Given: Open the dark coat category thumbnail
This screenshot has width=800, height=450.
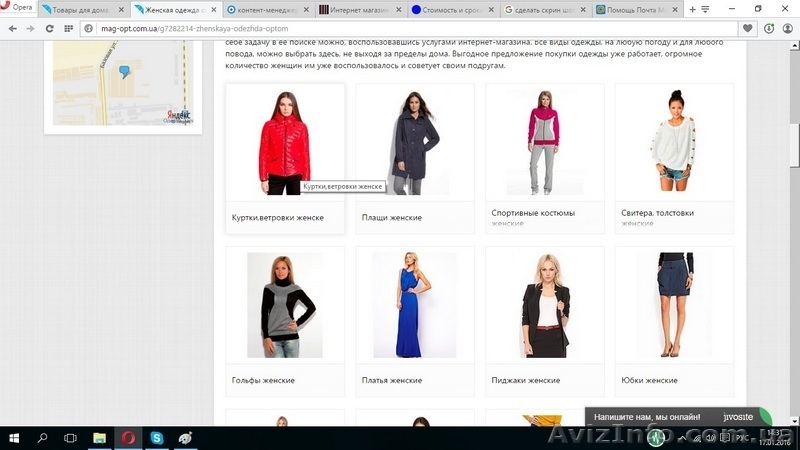Looking at the screenshot, I should 415,143.
